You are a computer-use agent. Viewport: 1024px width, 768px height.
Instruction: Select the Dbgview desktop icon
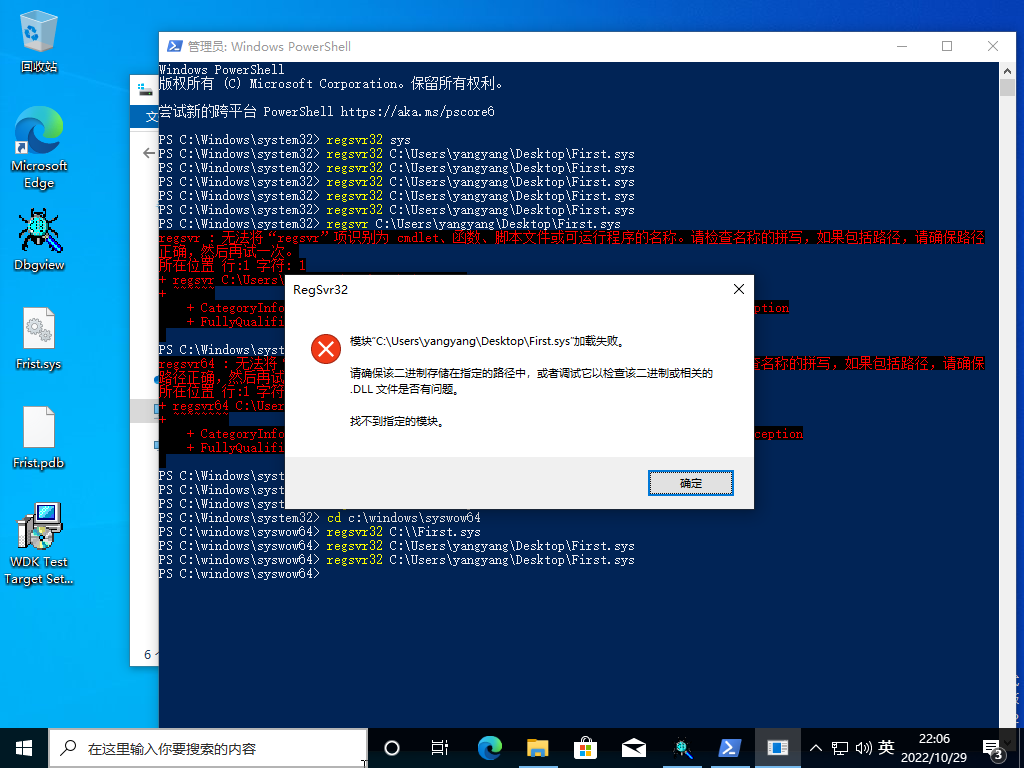[39, 235]
